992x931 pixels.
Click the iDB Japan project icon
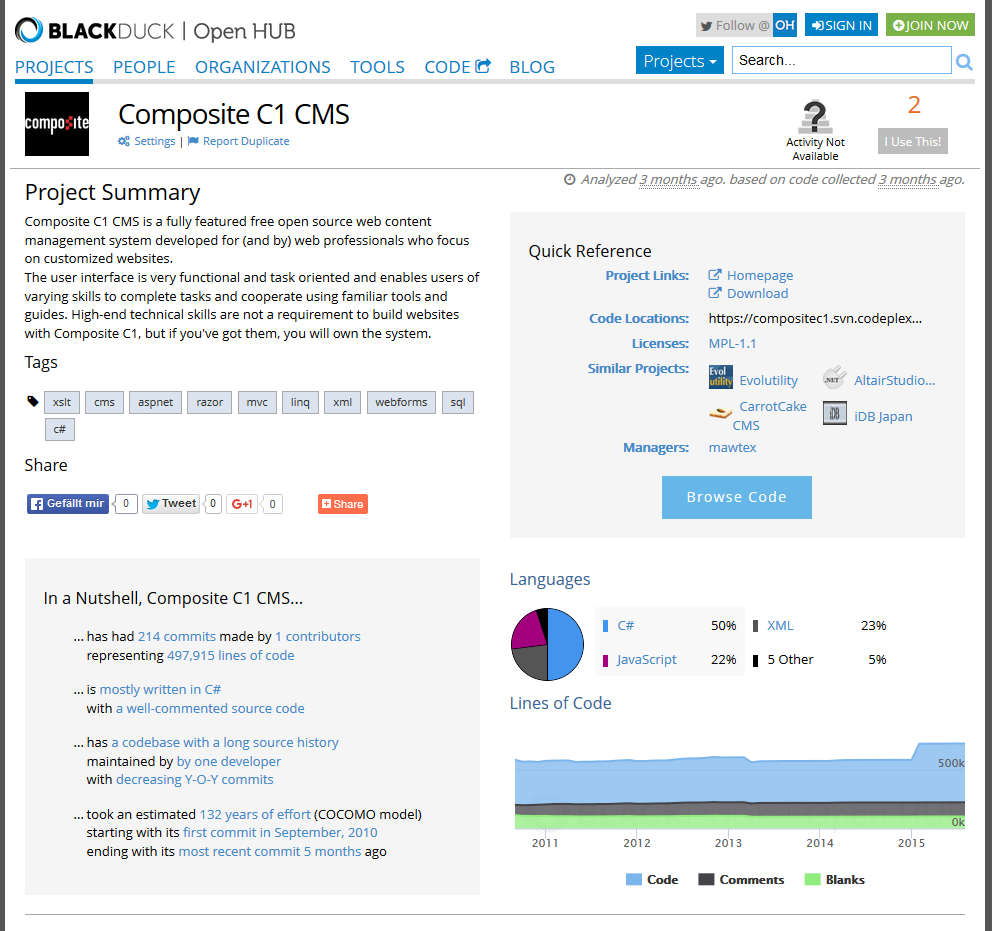coord(834,414)
